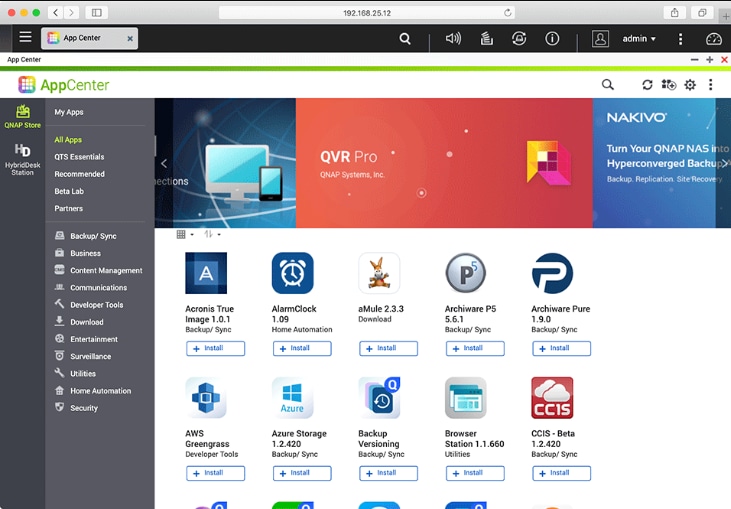Open the Browser Station app icon
Viewport: 731px width, 509px height.
(x=466, y=398)
